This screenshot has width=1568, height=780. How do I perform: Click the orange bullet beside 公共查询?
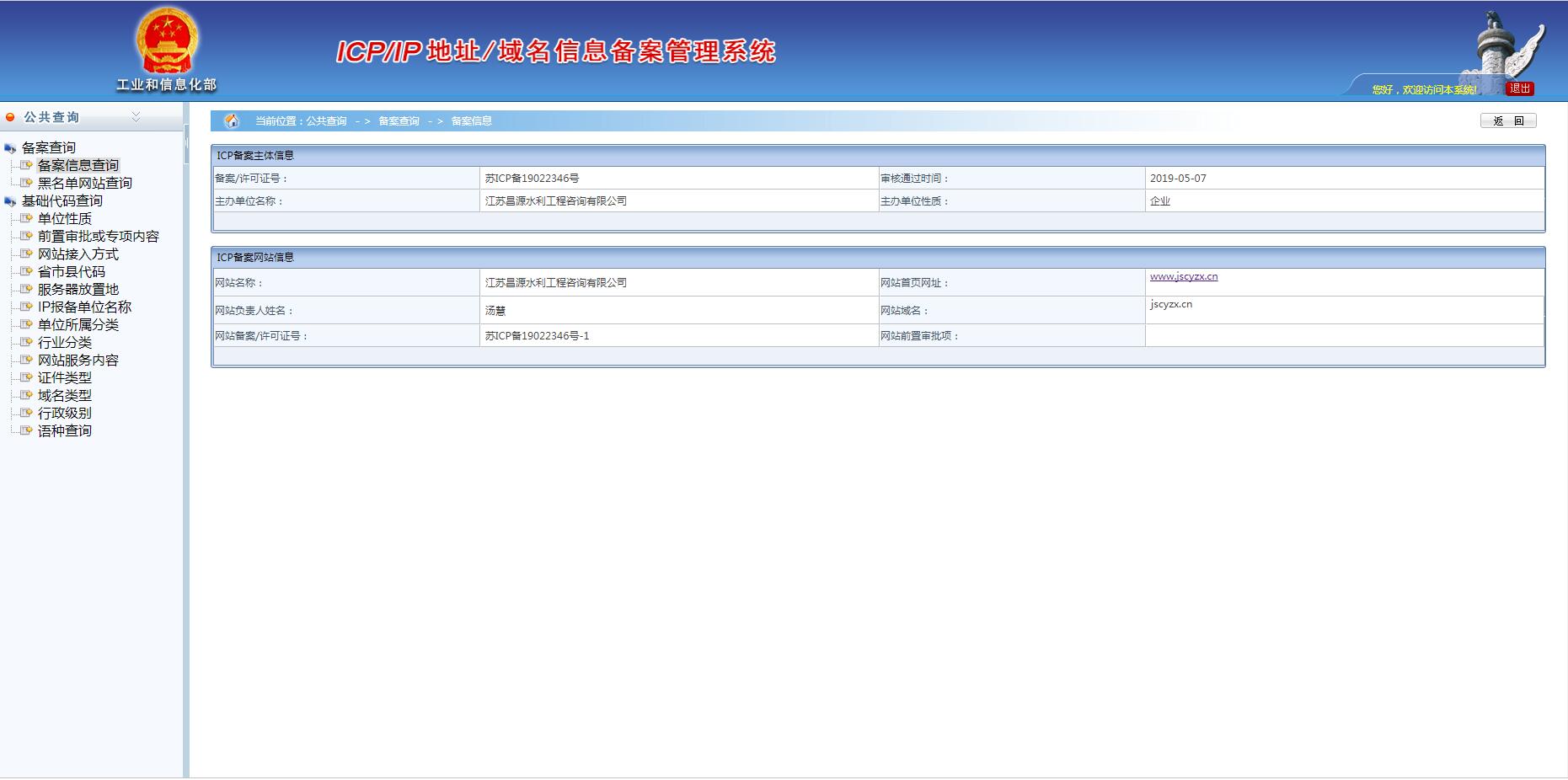pyautogui.click(x=10, y=117)
